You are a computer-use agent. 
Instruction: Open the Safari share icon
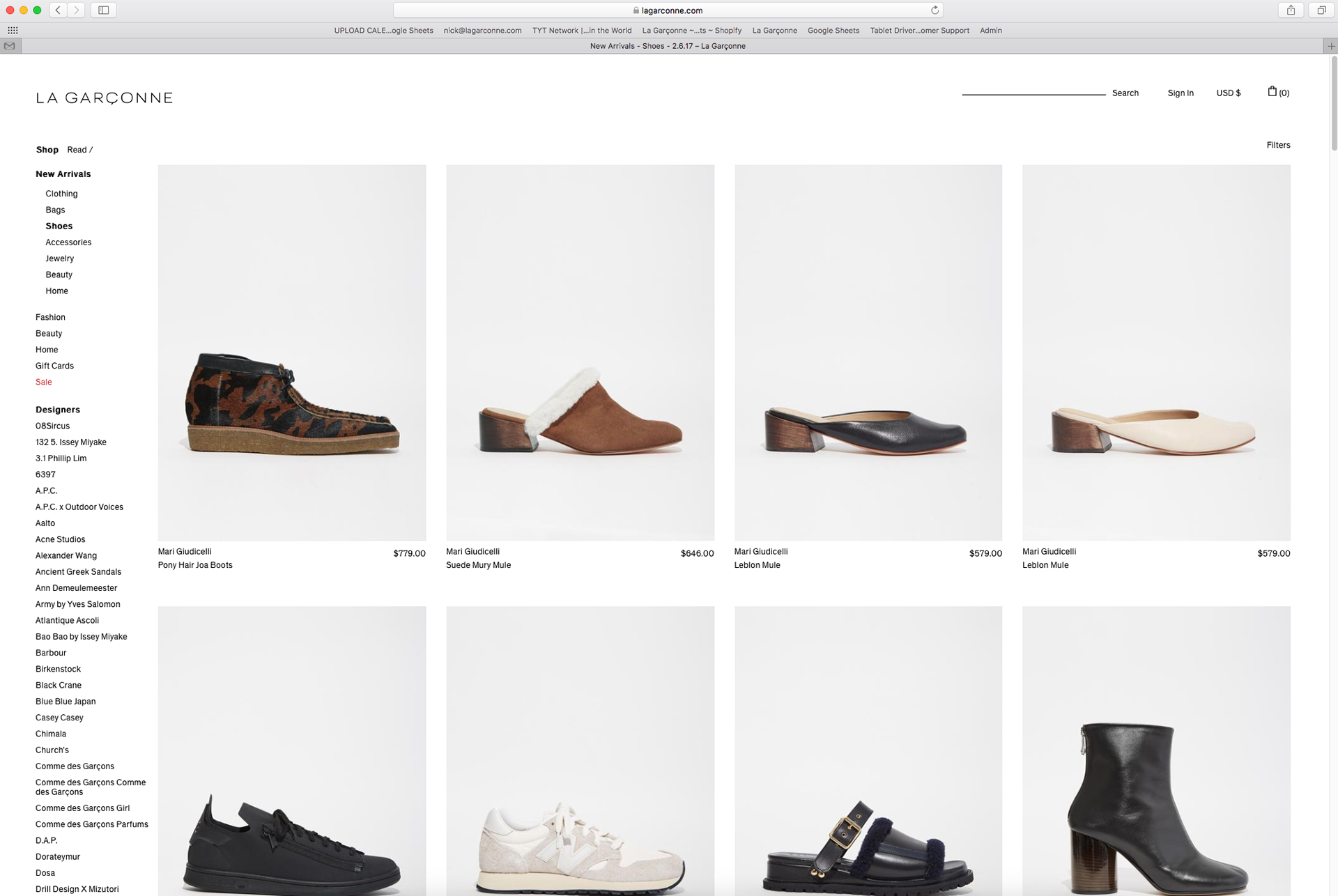pyautogui.click(x=1291, y=10)
